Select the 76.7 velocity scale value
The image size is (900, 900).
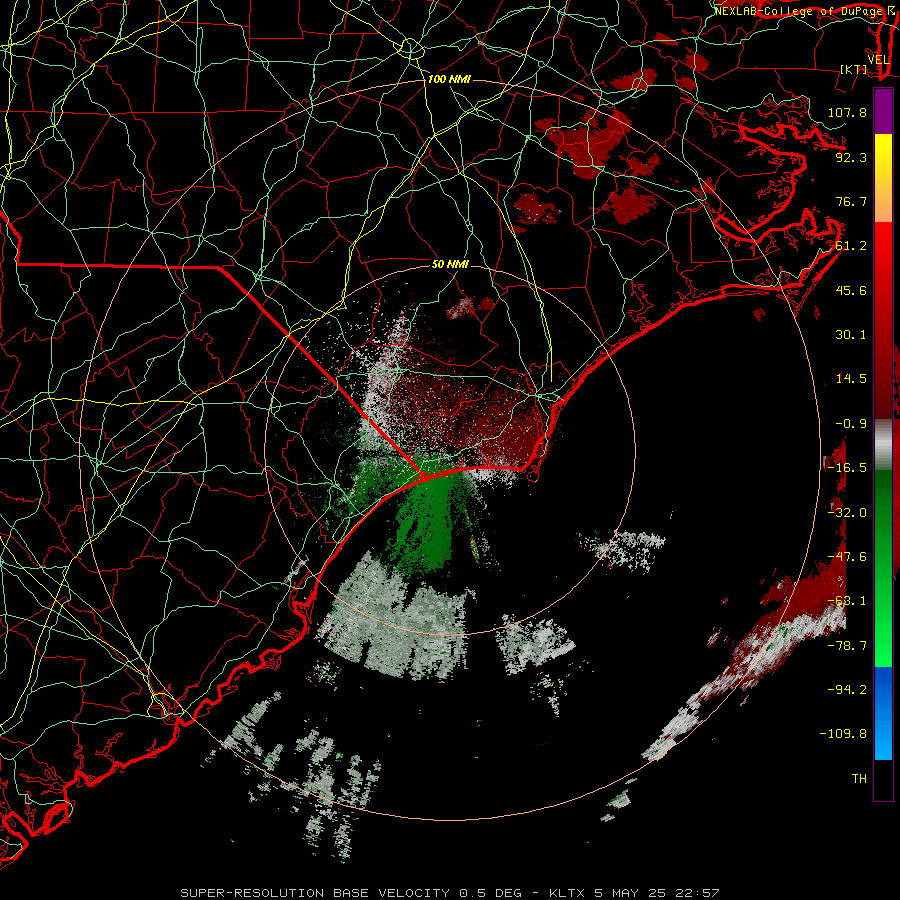pyautogui.click(x=851, y=201)
